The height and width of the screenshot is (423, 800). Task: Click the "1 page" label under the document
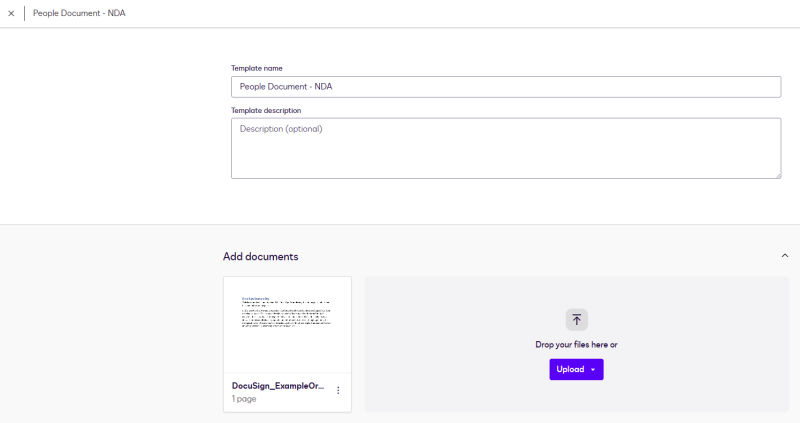pos(245,399)
